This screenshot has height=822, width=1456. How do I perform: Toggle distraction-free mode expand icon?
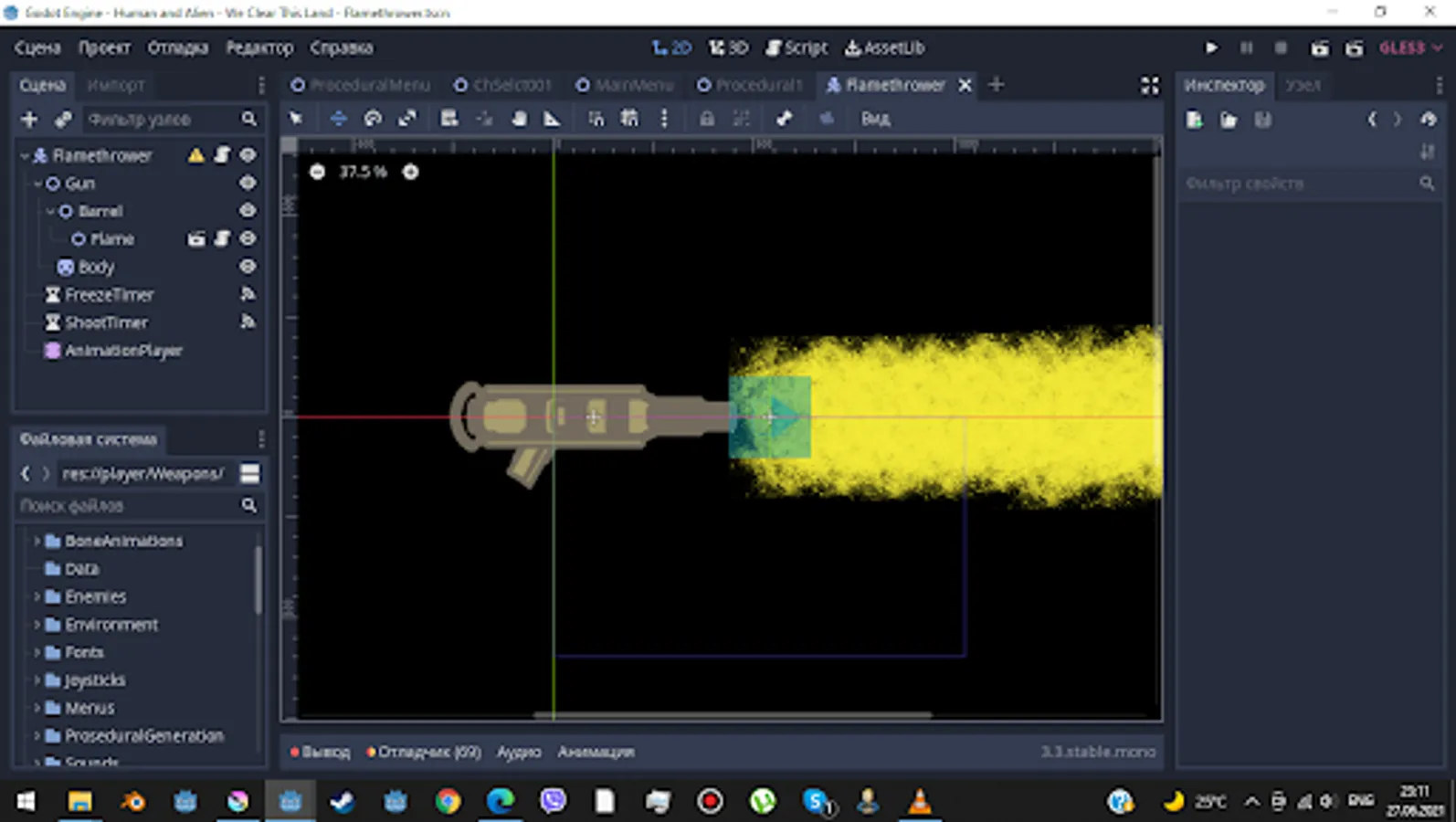(x=1149, y=85)
